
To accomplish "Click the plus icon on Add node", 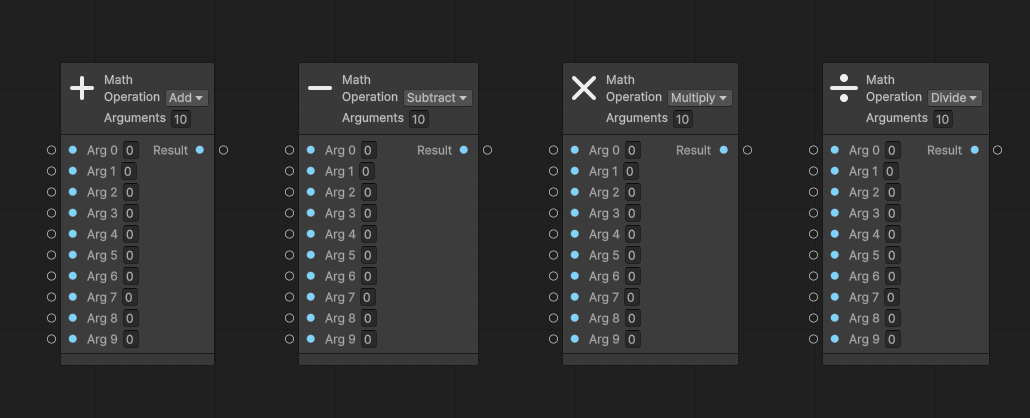I will tap(82, 88).
